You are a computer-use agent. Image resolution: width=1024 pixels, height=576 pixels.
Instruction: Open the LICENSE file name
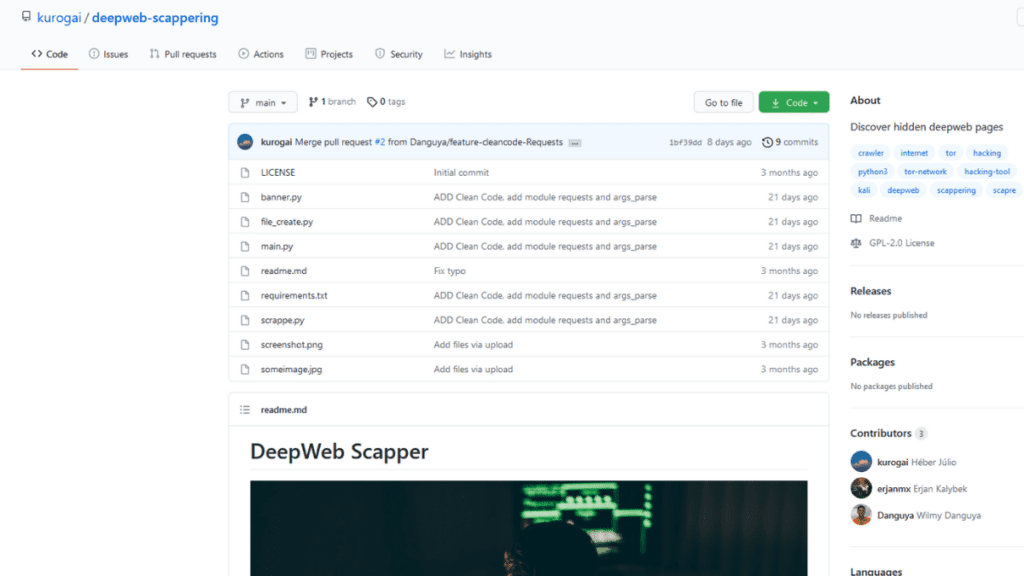(278, 172)
